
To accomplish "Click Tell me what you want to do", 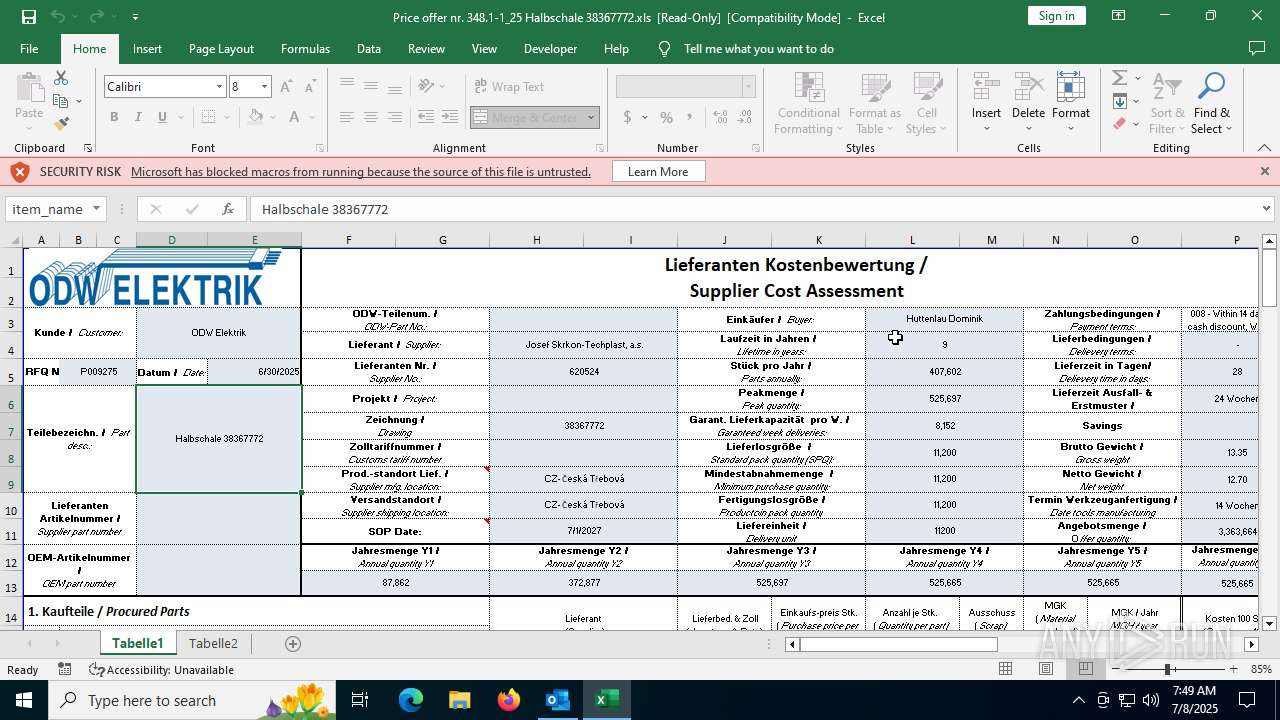I will (x=758, y=48).
